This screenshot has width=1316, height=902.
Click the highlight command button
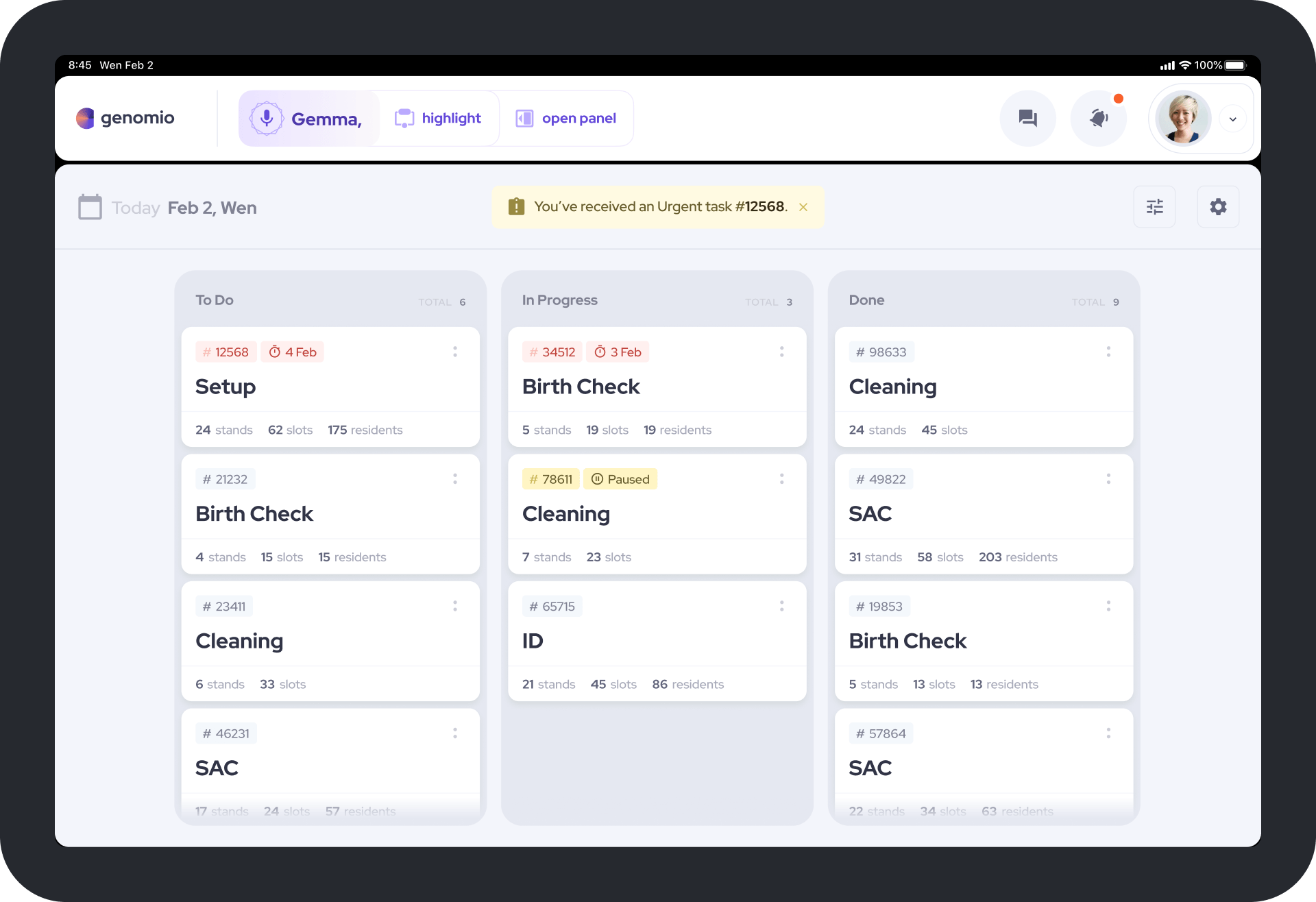438,119
